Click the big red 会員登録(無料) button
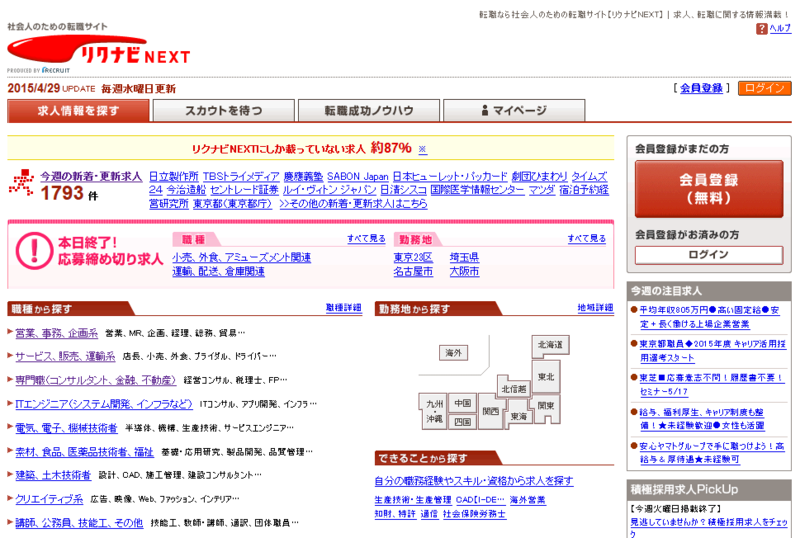This screenshot has width=800, height=538. point(709,189)
